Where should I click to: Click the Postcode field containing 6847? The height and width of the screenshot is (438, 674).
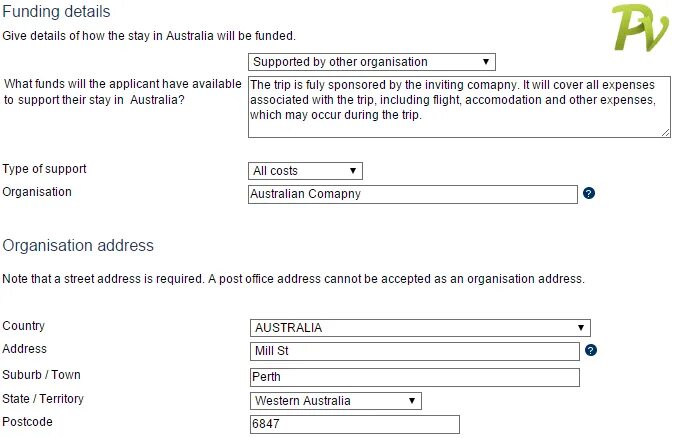[x=355, y=424]
